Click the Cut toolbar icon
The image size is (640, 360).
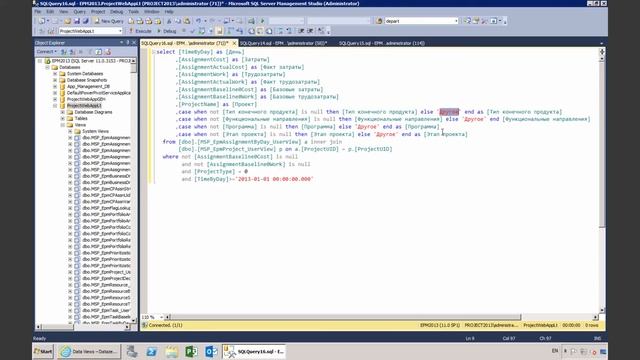[169, 21]
